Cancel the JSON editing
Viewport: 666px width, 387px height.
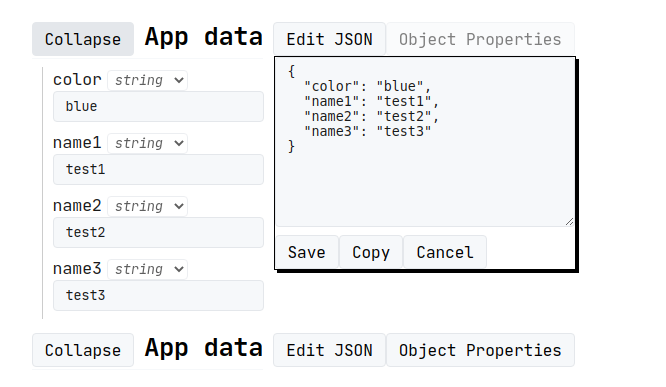[x=445, y=252]
